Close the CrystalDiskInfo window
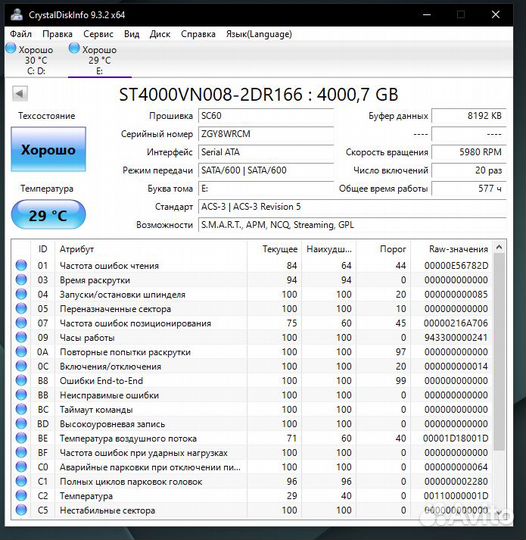The width and height of the screenshot is (526, 540). (x=496, y=14)
